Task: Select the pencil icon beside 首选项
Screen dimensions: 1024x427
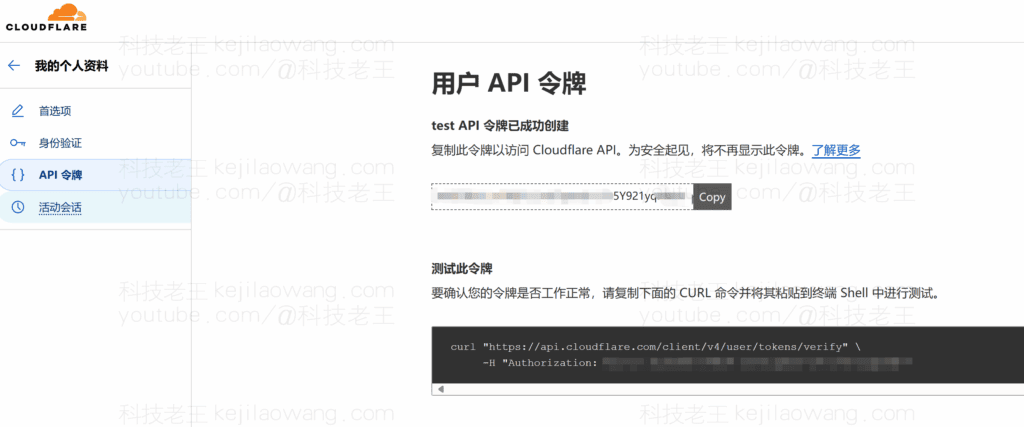Action: tap(18, 111)
